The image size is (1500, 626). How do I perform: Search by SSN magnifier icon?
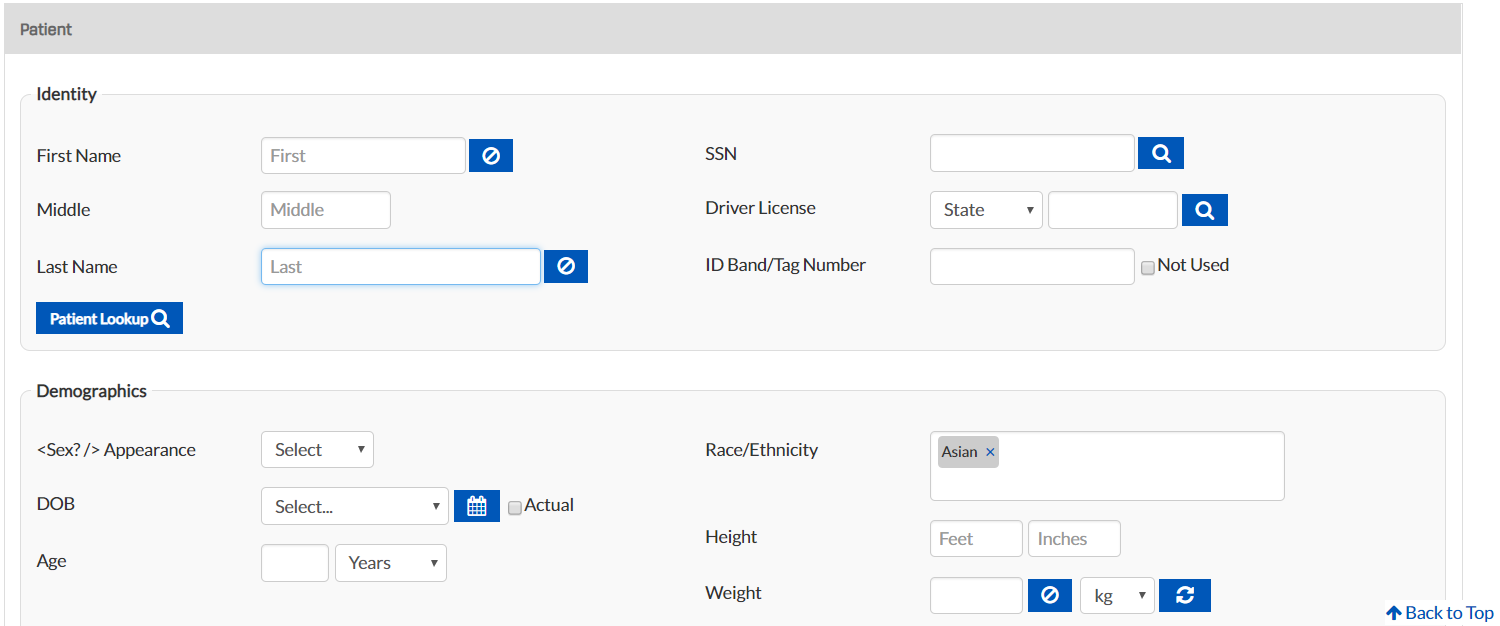click(1161, 153)
